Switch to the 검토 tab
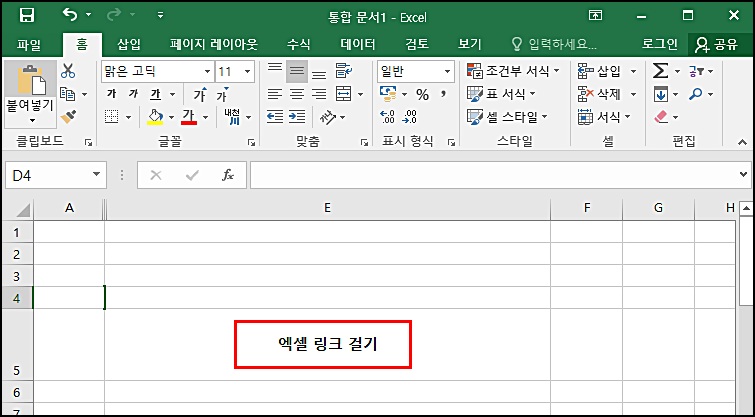755x417 pixels. [417, 45]
